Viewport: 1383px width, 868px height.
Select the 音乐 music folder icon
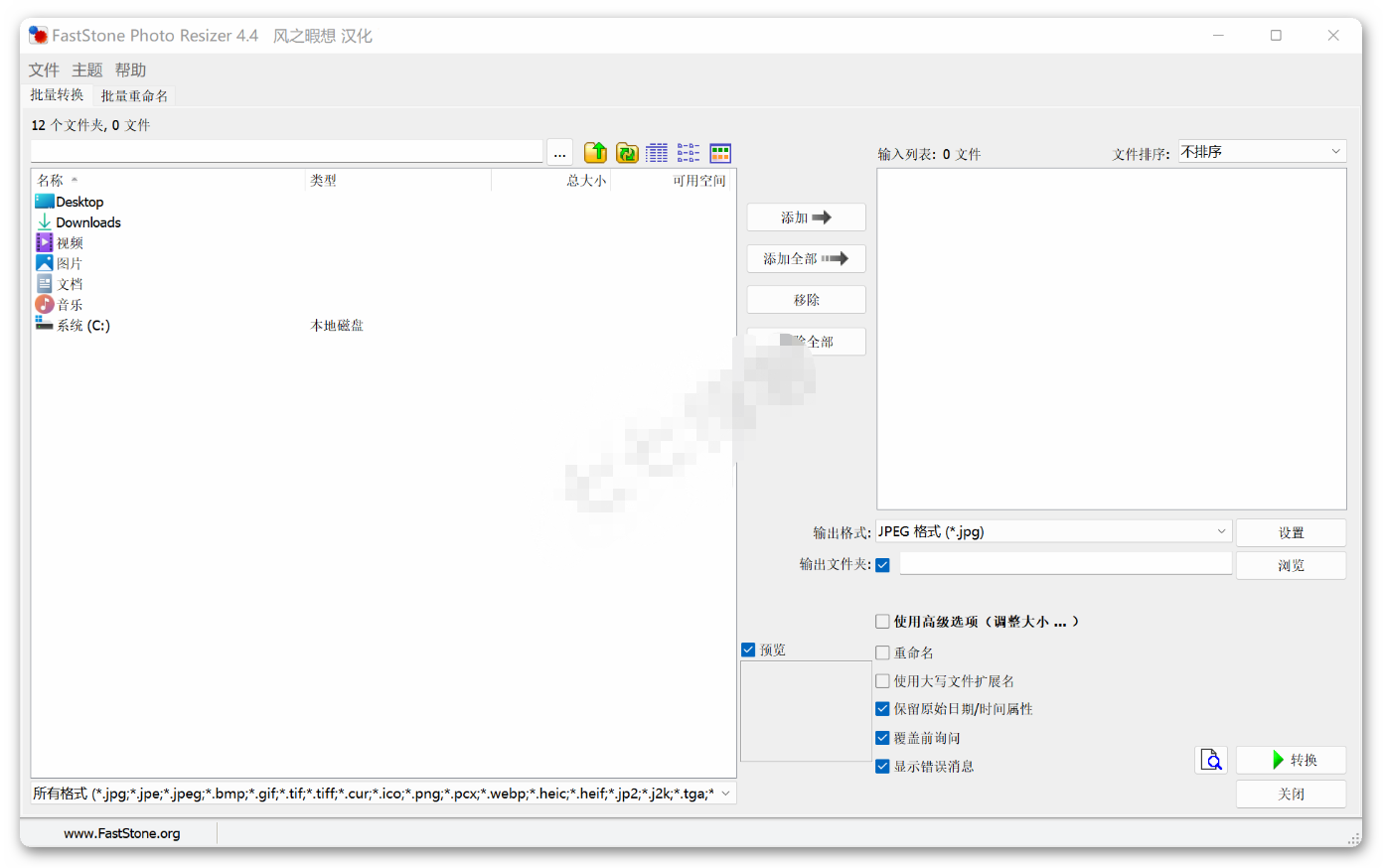pyautogui.click(x=45, y=305)
